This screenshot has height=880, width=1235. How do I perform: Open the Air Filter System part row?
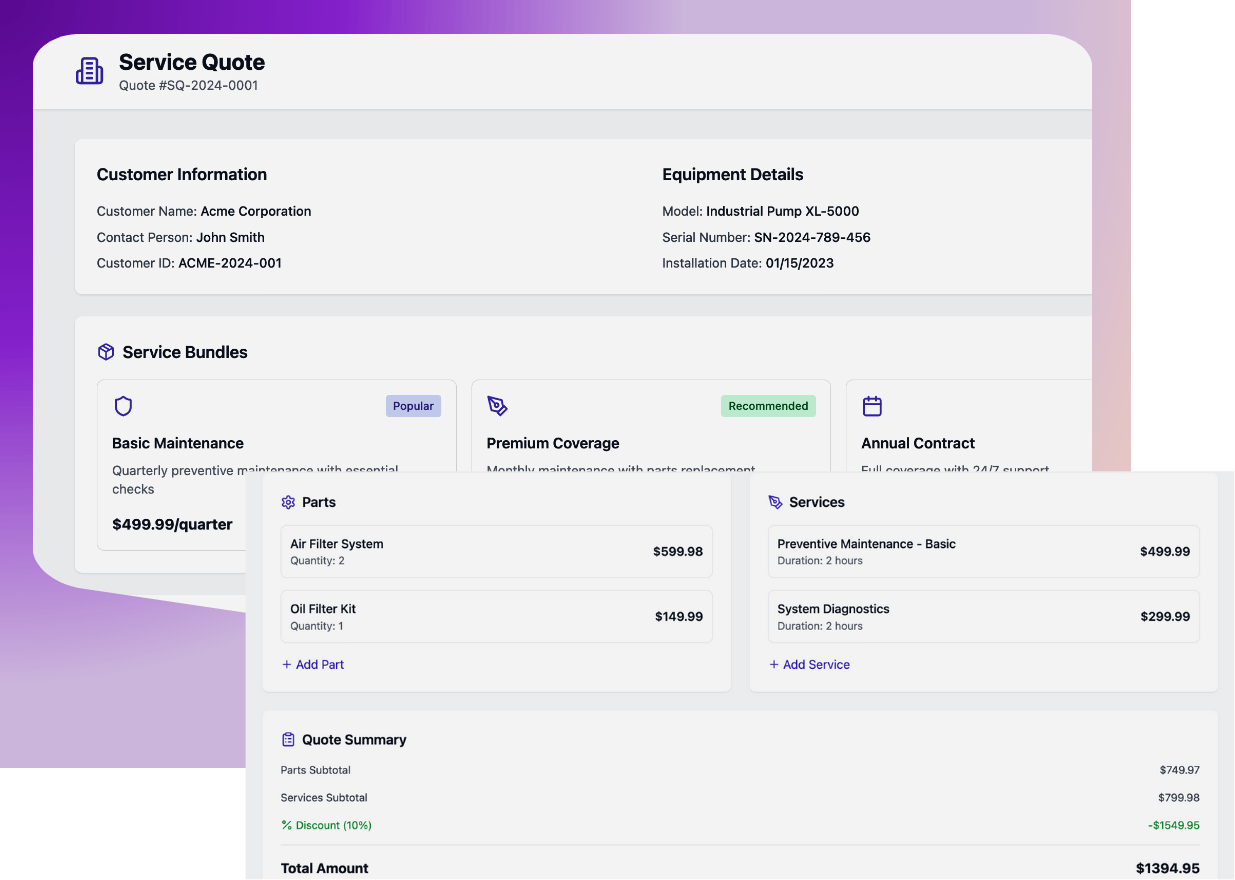(x=497, y=552)
